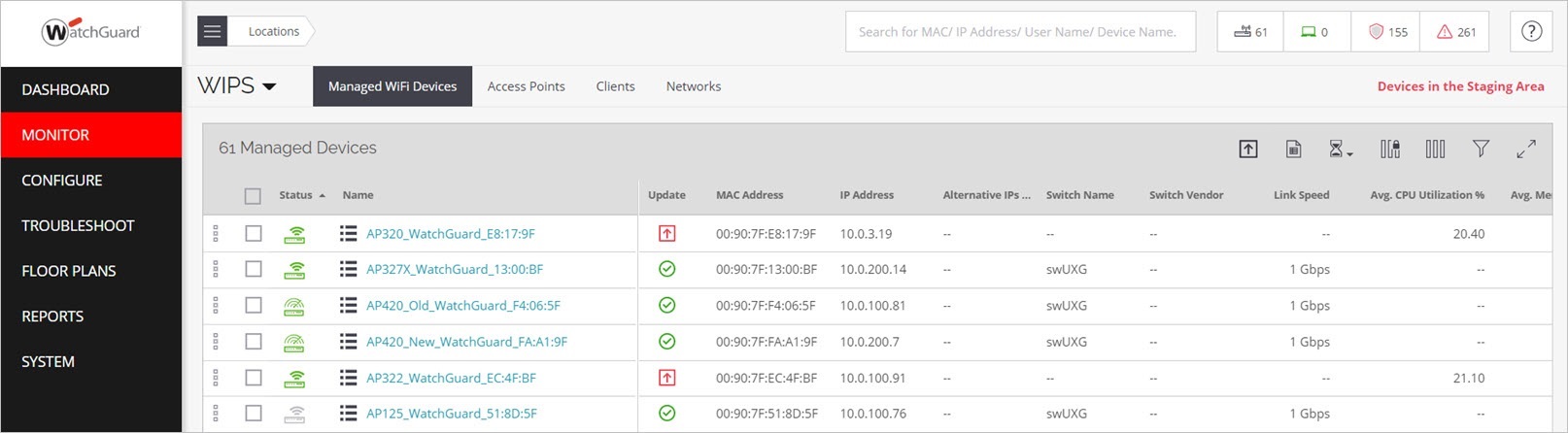
Task: Click the help question mark icon
Action: [x=1531, y=31]
